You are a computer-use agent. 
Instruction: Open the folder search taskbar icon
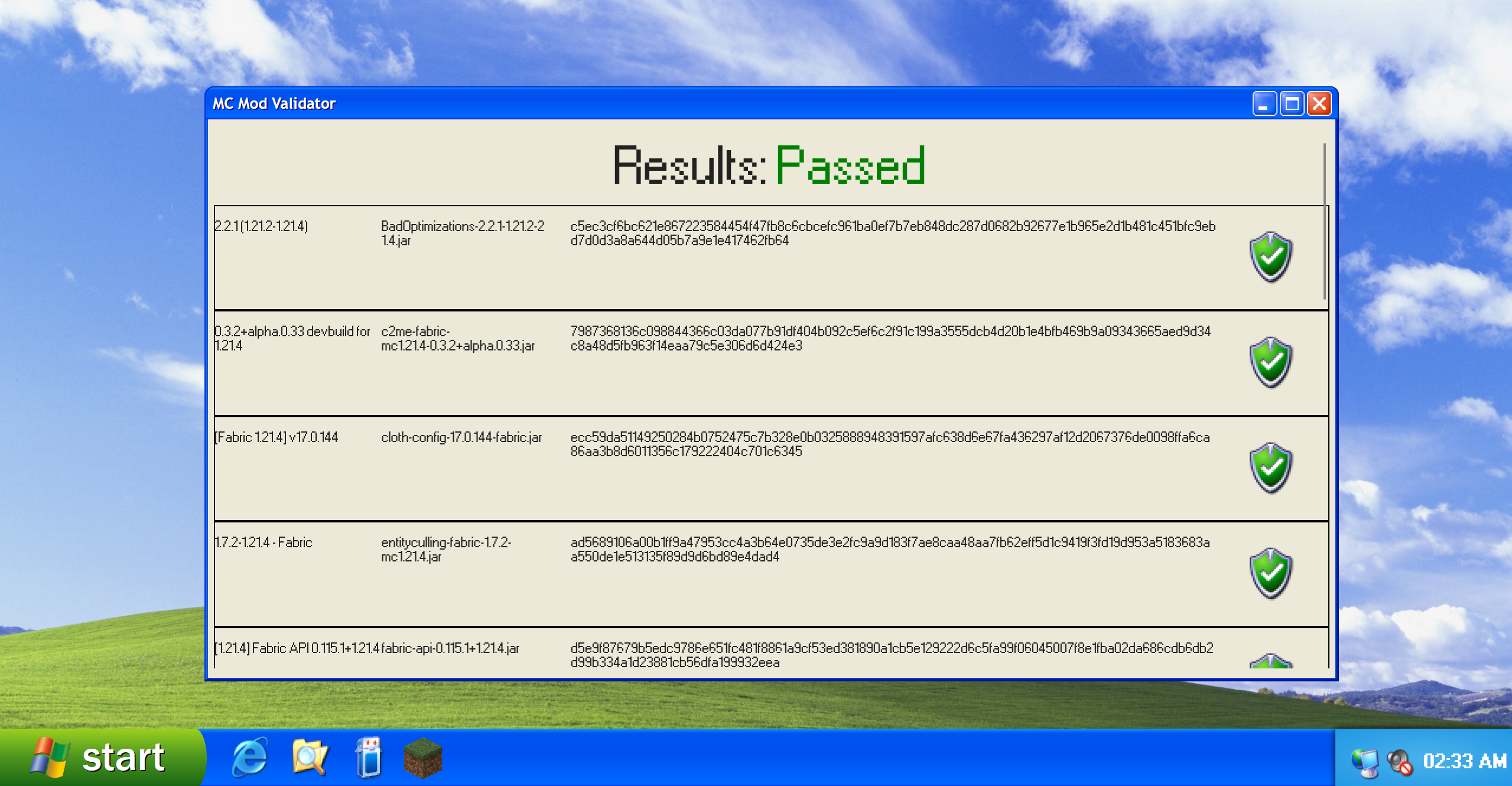310,758
